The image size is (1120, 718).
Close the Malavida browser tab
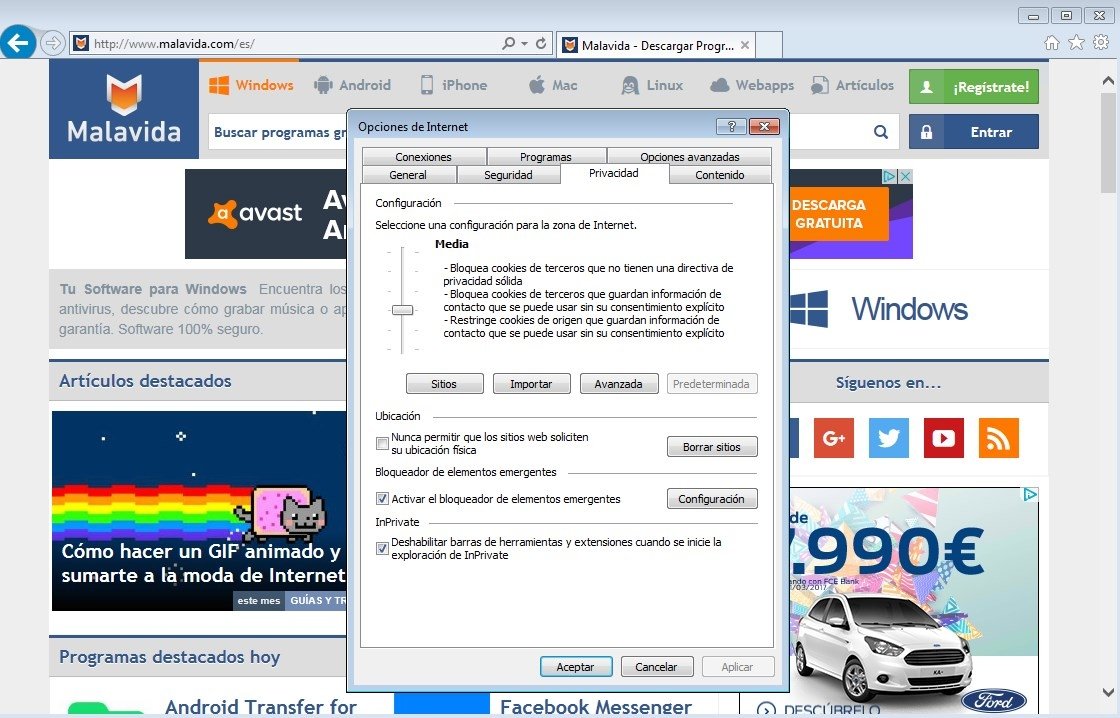(x=745, y=45)
